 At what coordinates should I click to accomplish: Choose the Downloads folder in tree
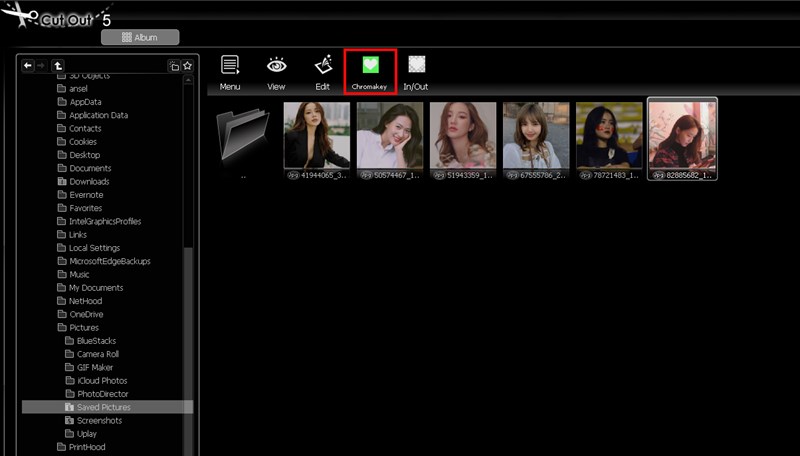click(89, 181)
